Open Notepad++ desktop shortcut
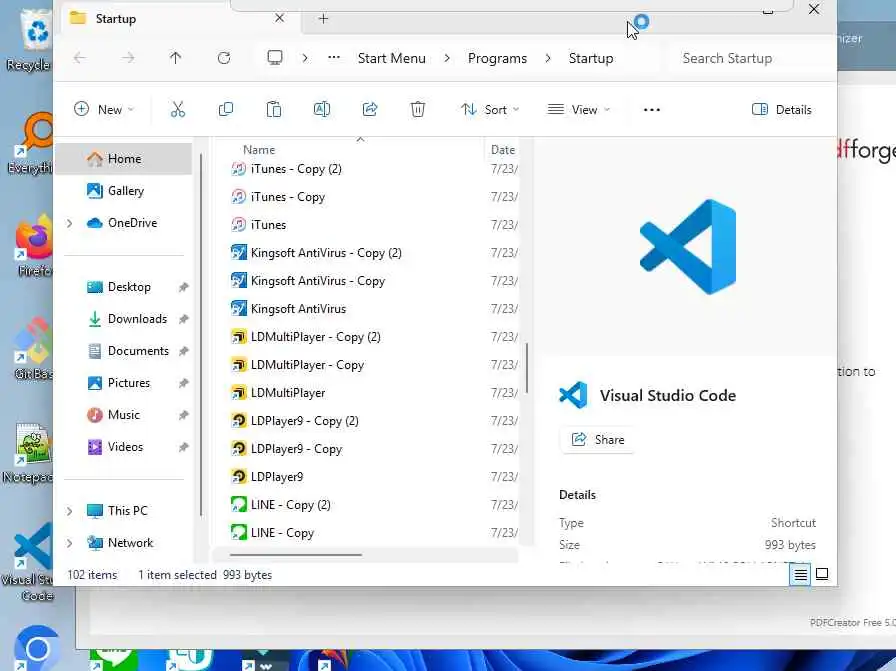The height and width of the screenshot is (671, 896). coord(30,453)
